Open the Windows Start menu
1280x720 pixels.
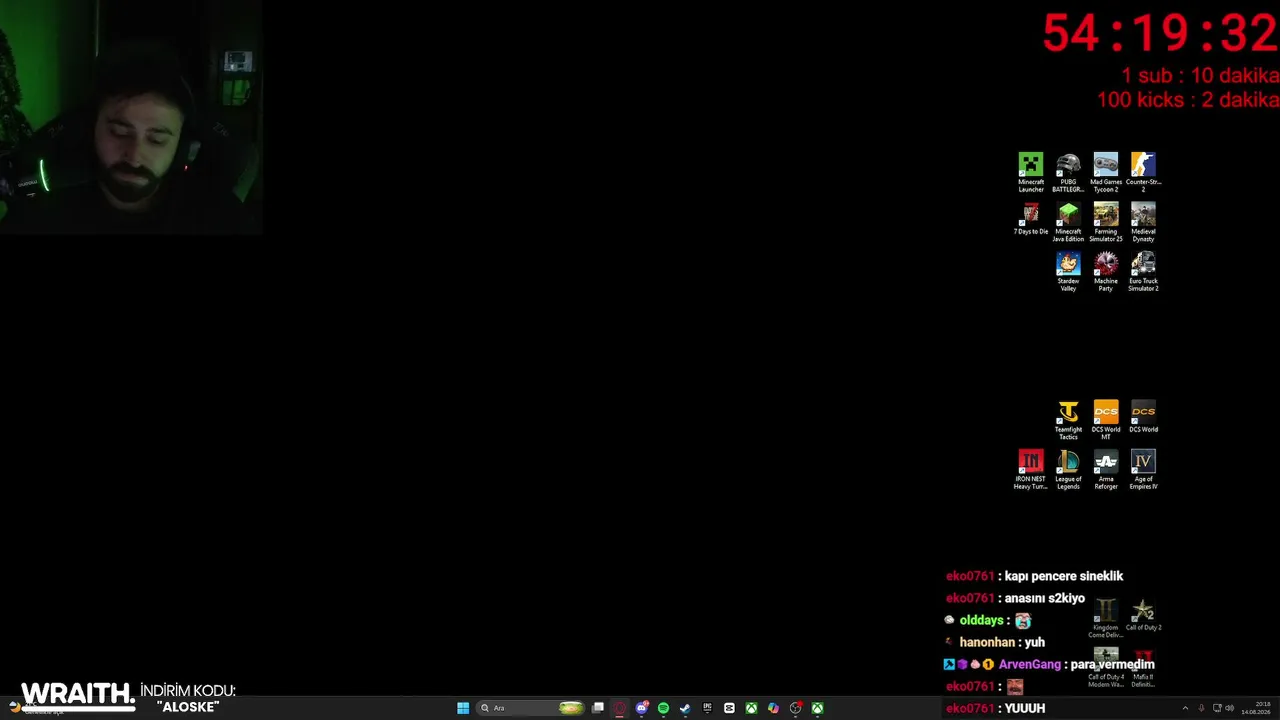[x=463, y=708]
